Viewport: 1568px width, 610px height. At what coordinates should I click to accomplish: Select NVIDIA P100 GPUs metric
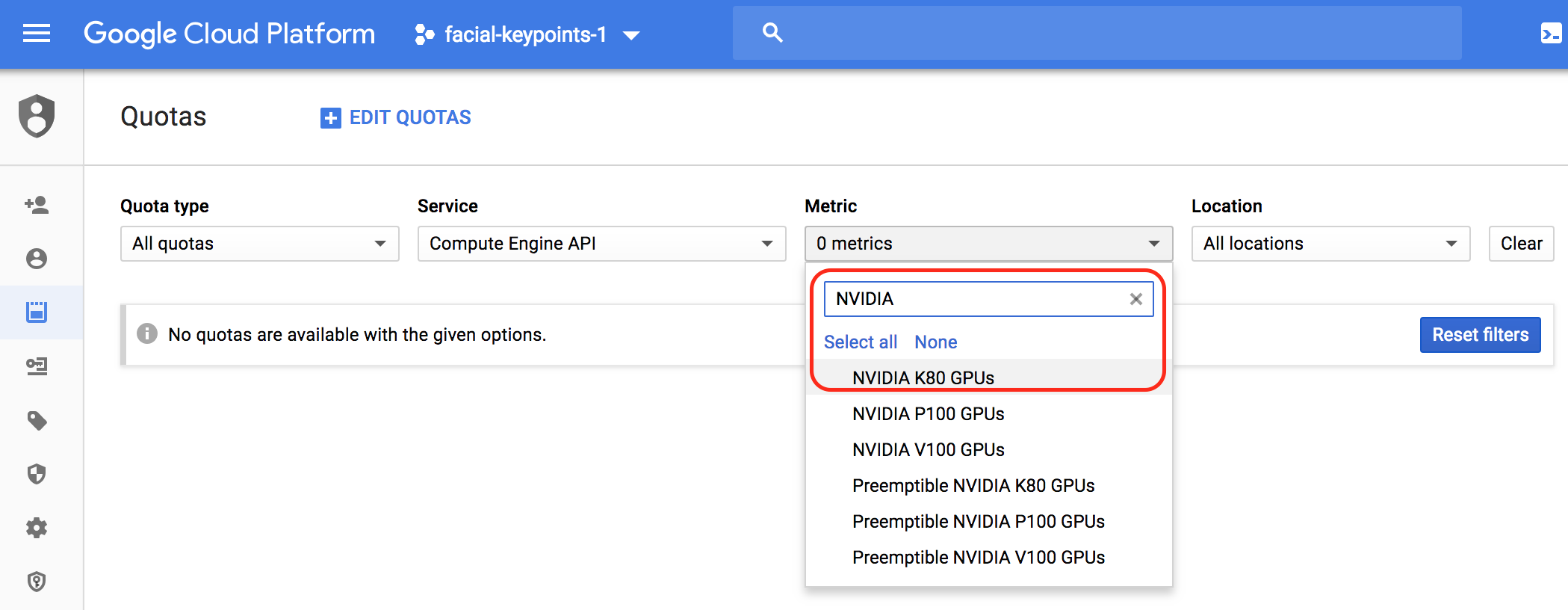click(x=988, y=414)
